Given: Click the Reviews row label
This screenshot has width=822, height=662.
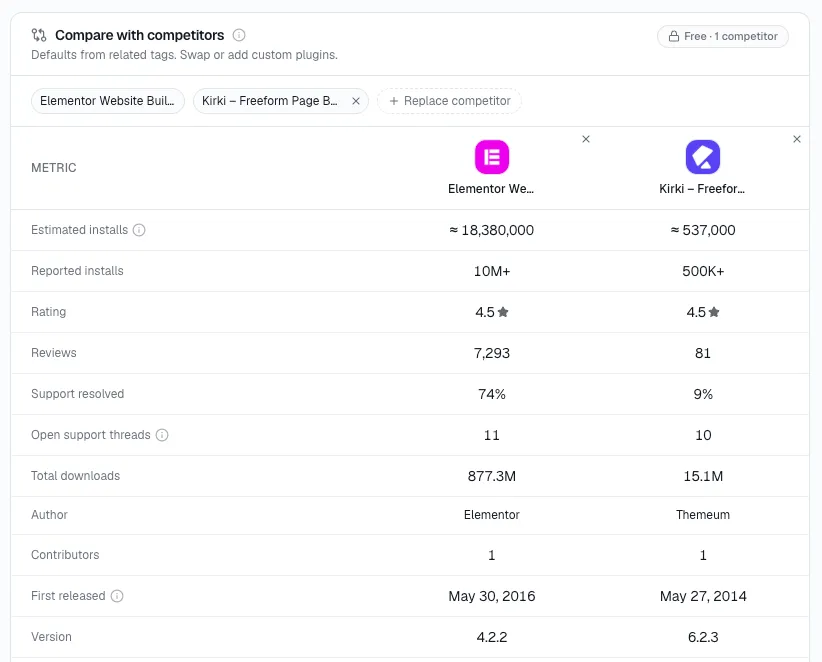Looking at the screenshot, I should (x=53, y=353).
